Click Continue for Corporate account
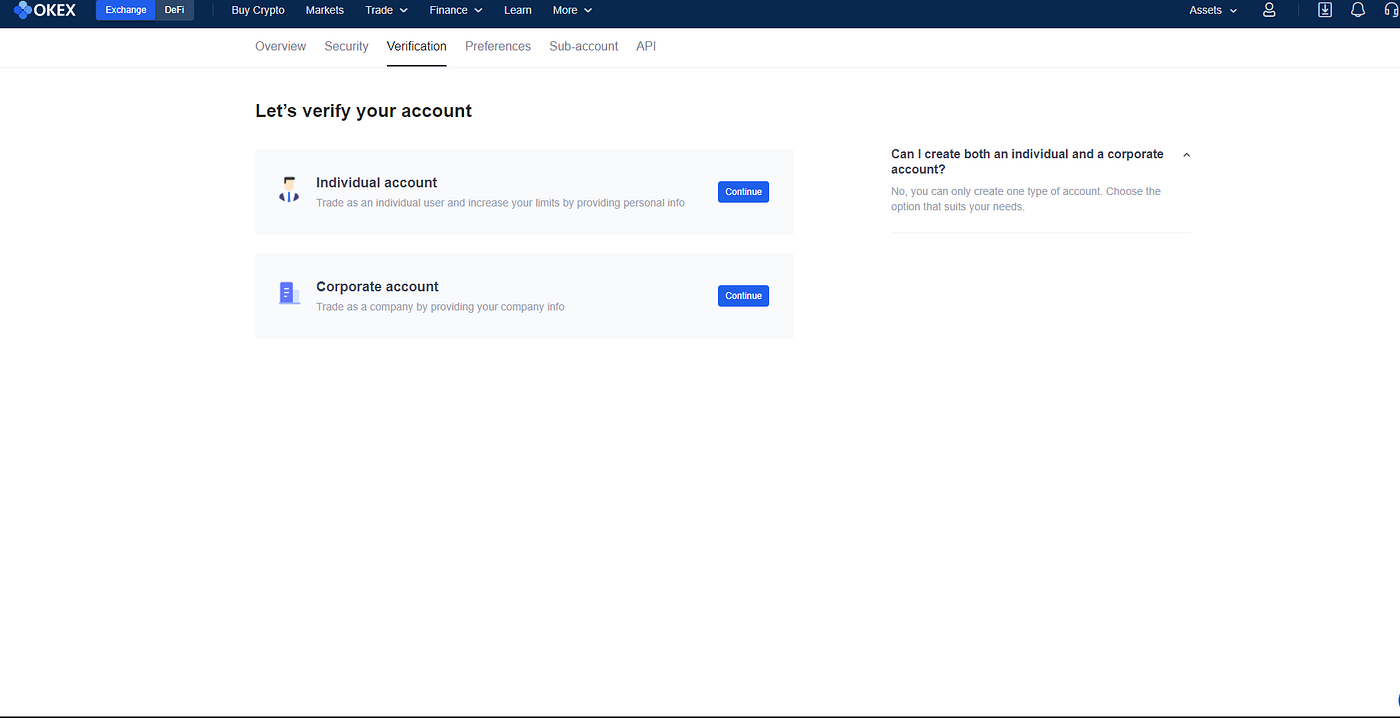 pos(743,296)
